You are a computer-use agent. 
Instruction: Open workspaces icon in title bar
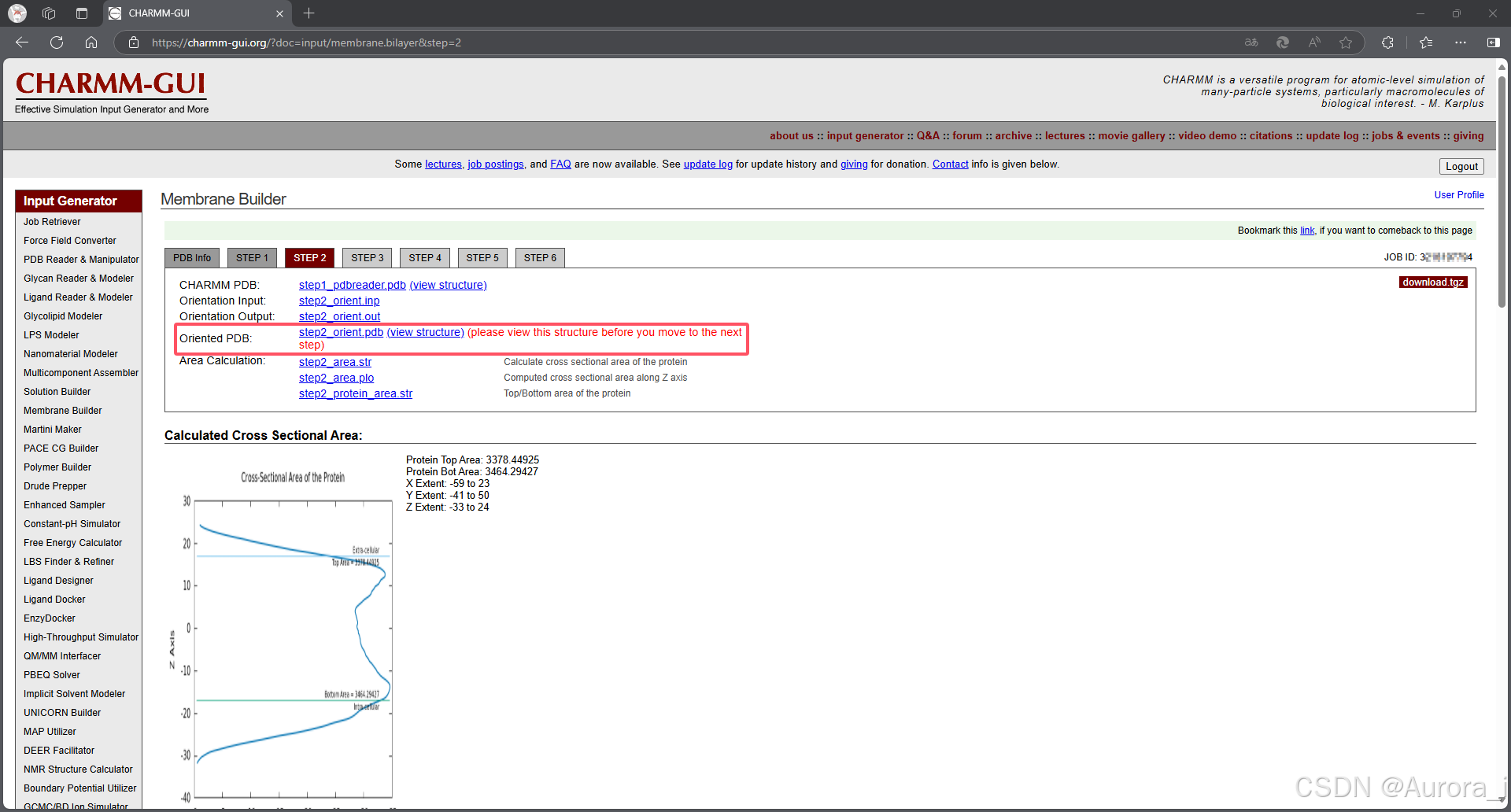(x=49, y=13)
